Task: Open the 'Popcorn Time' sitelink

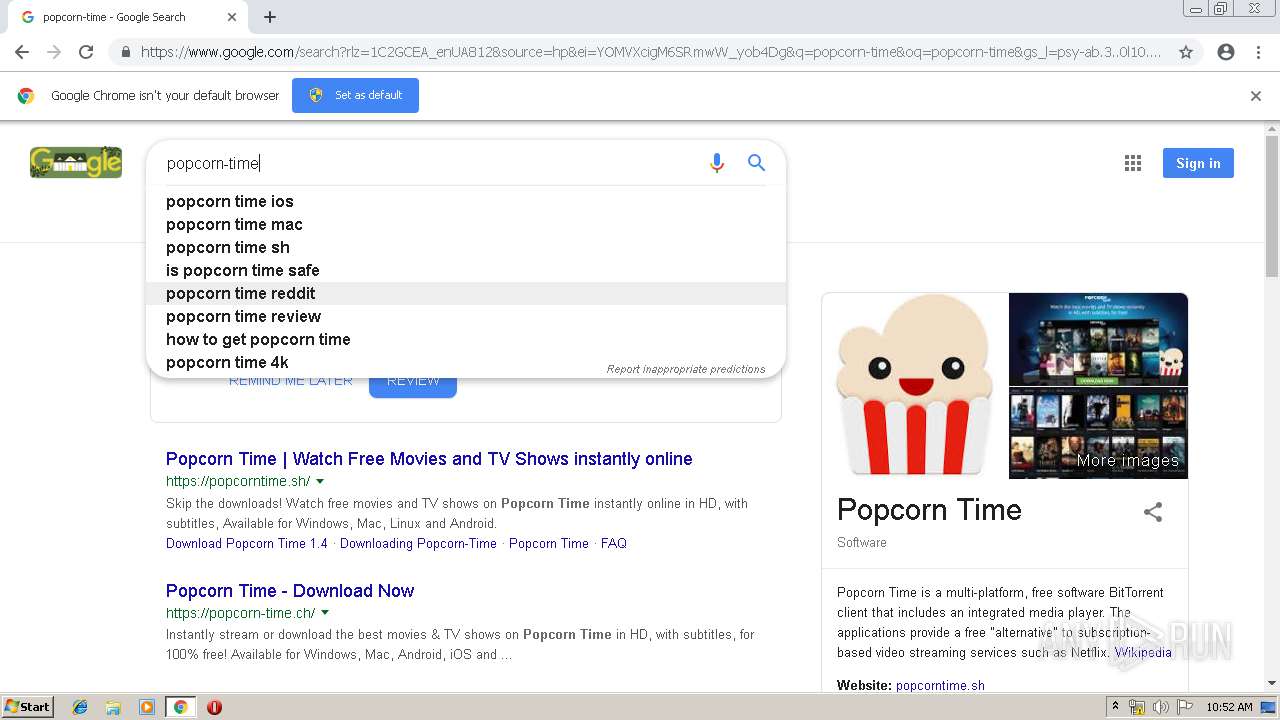Action: 549,543
